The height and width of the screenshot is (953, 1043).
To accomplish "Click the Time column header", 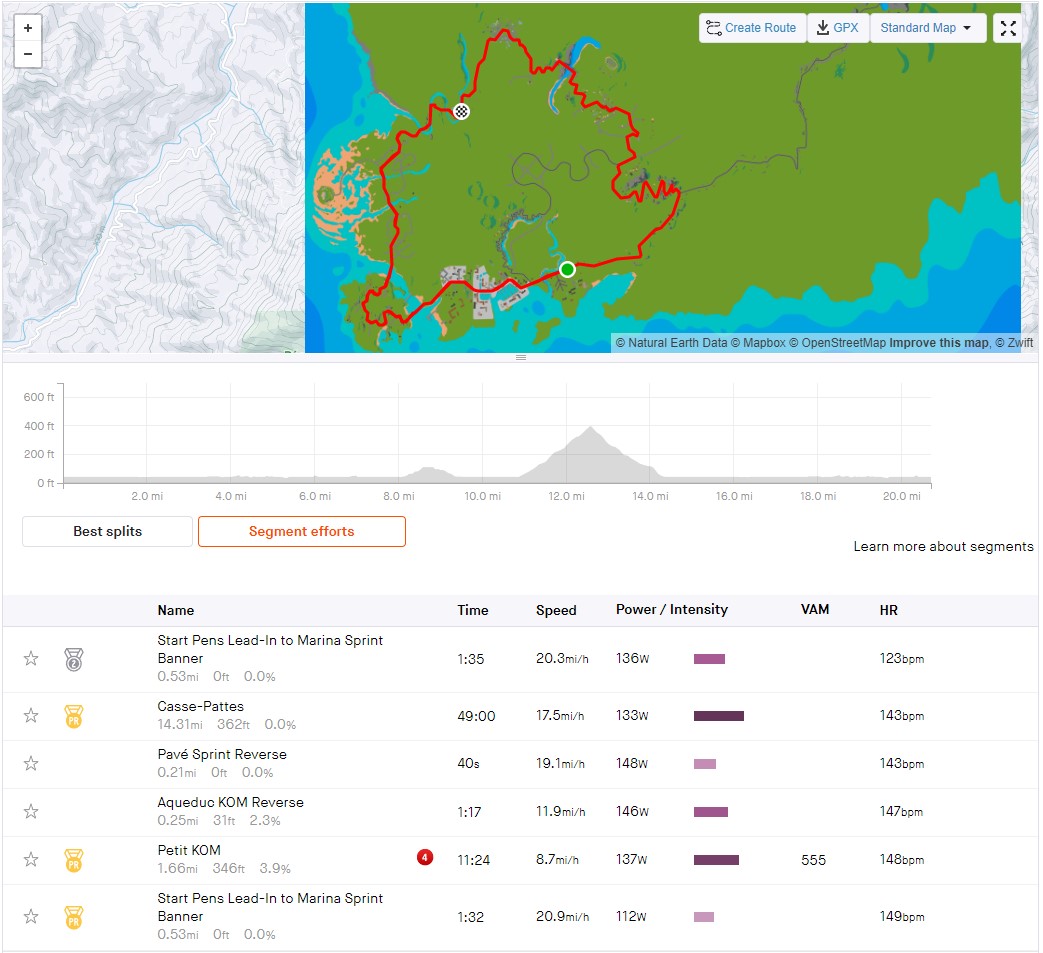I will tap(472, 610).
